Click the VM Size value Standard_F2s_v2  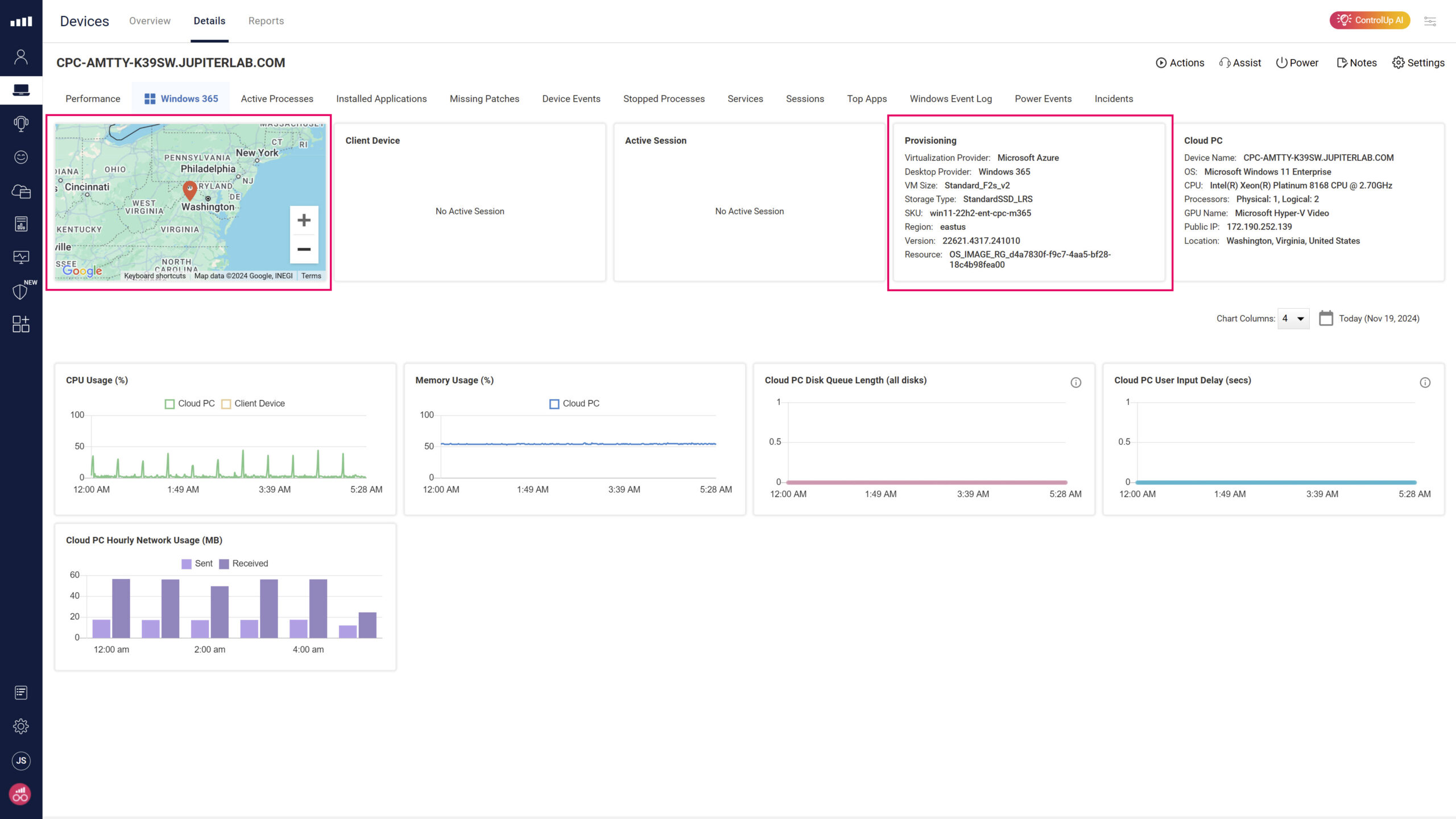[x=977, y=185]
